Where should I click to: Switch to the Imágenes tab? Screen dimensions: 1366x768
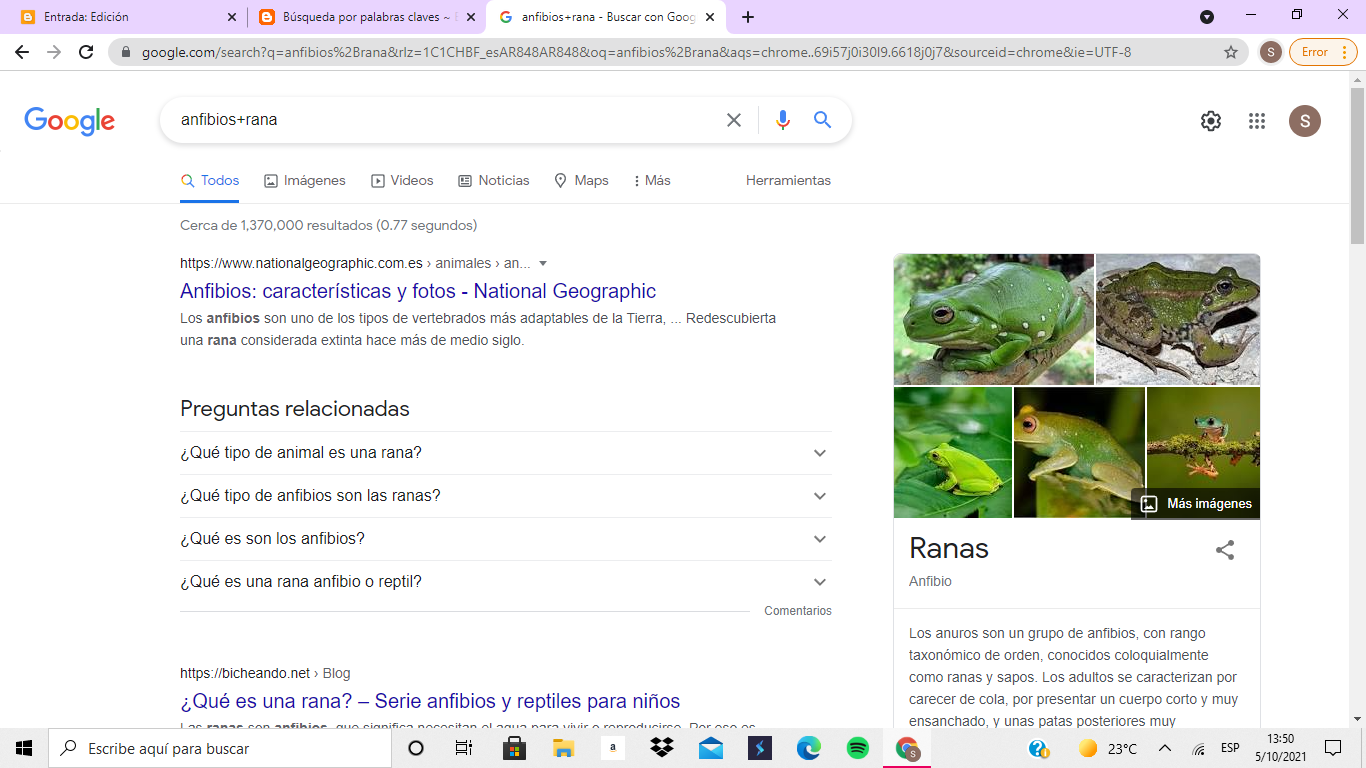(x=305, y=181)
